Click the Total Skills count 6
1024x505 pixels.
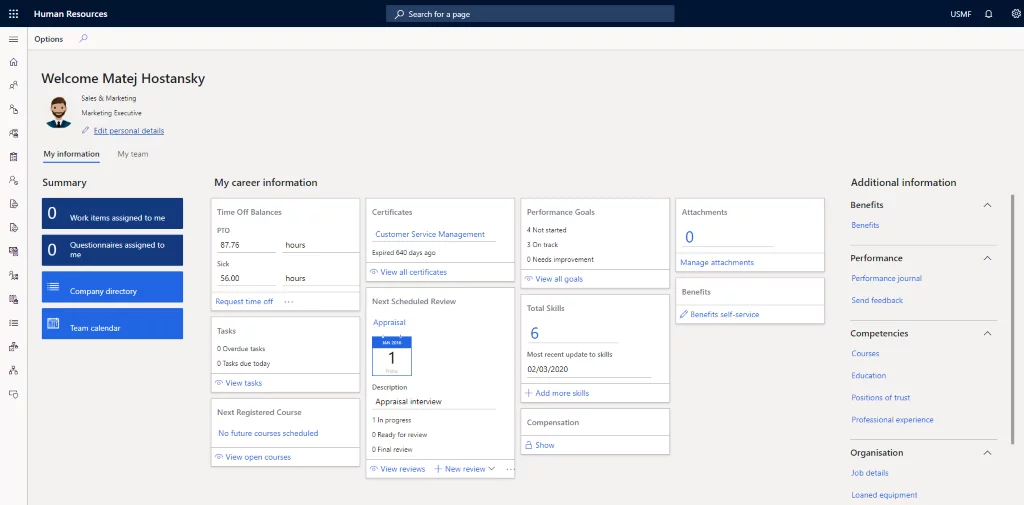click(x=534, y=334)
